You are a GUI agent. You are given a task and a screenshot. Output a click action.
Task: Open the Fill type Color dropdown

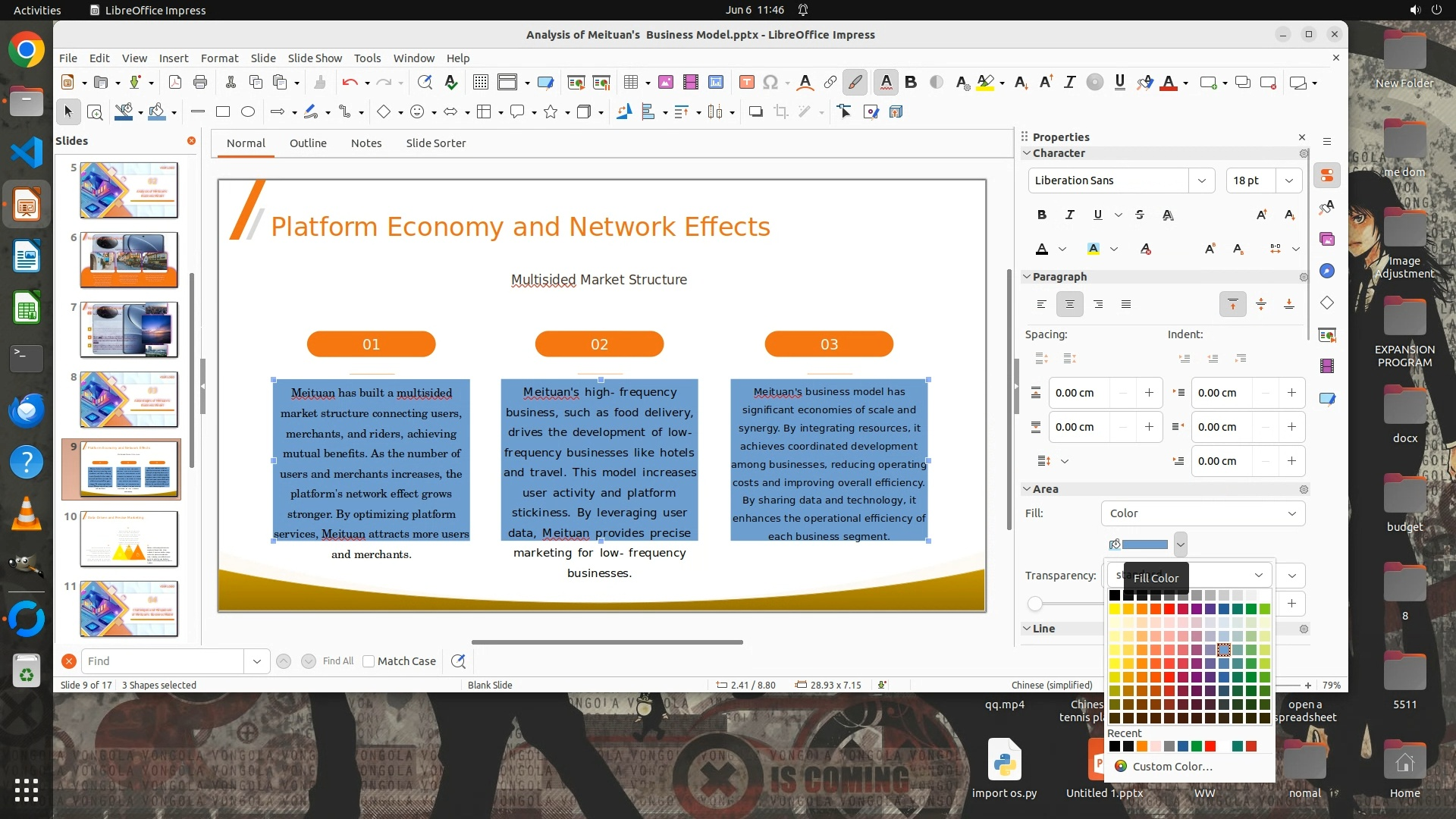pos(1203,513)
